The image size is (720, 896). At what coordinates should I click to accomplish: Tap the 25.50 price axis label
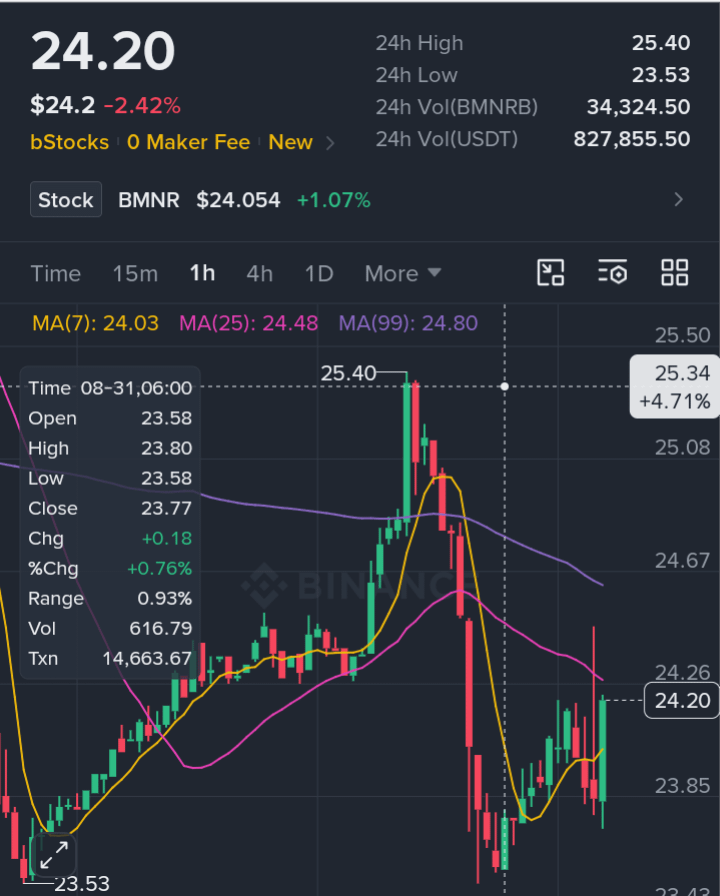pyautogui.click(x=682, y=335)
